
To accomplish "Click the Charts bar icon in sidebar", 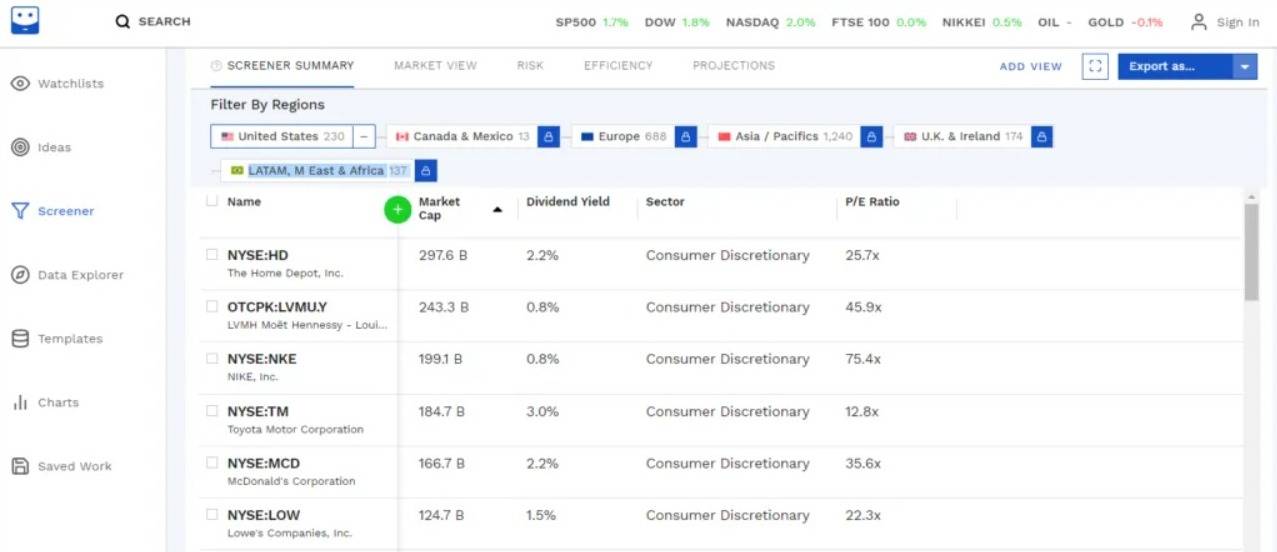I will [x=20, y=403].
